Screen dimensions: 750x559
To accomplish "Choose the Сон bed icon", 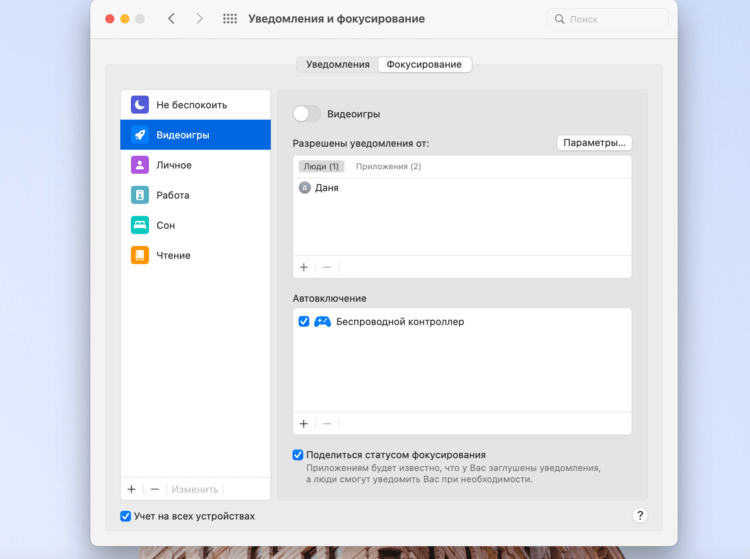I will (140, 225).
